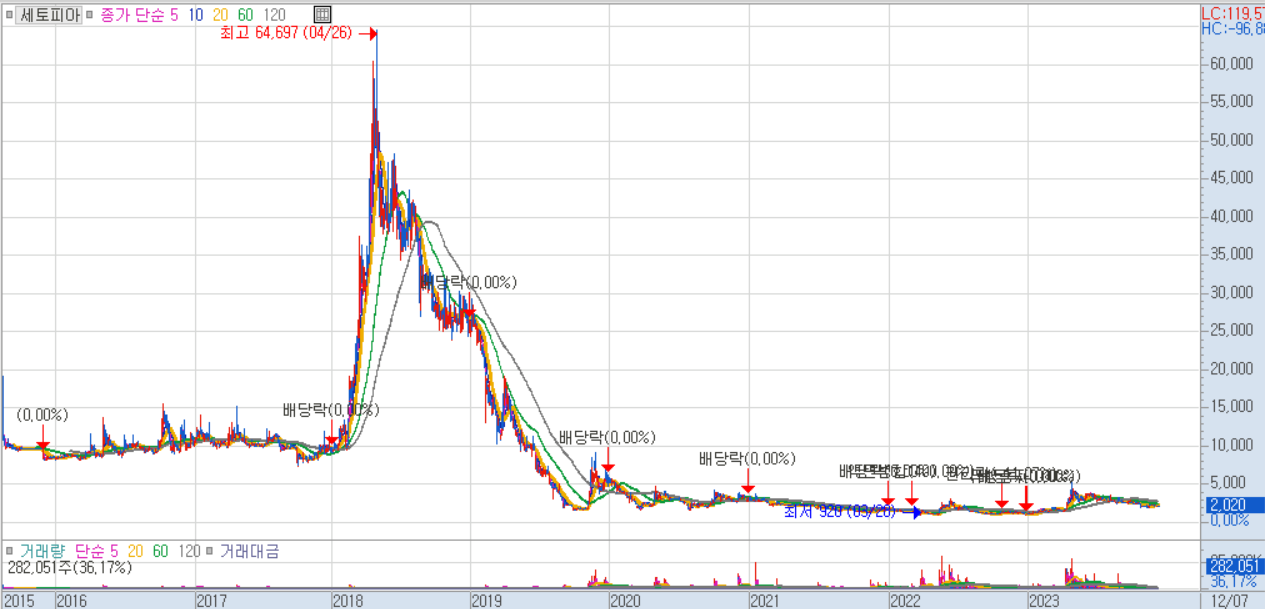
Task: Select the green 60-day price average
Action: [247, 15]
